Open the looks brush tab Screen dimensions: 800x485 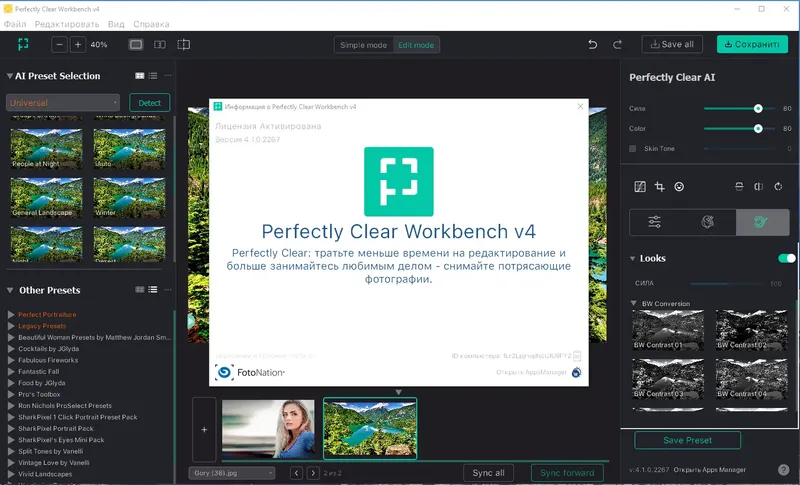(x=760, y=222)
